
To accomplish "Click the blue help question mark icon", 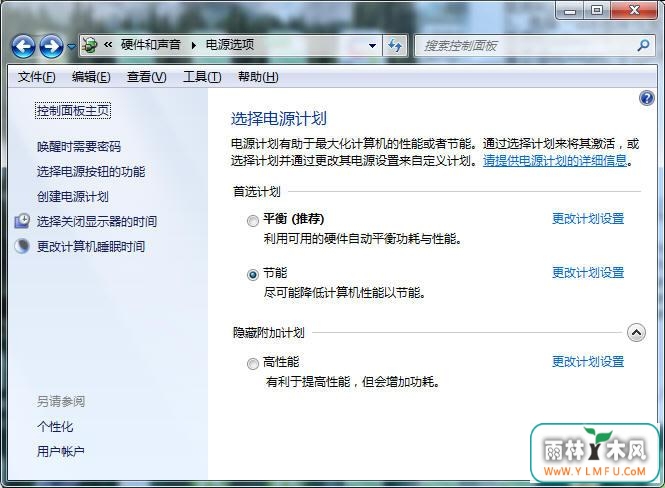I will [647, 98].
